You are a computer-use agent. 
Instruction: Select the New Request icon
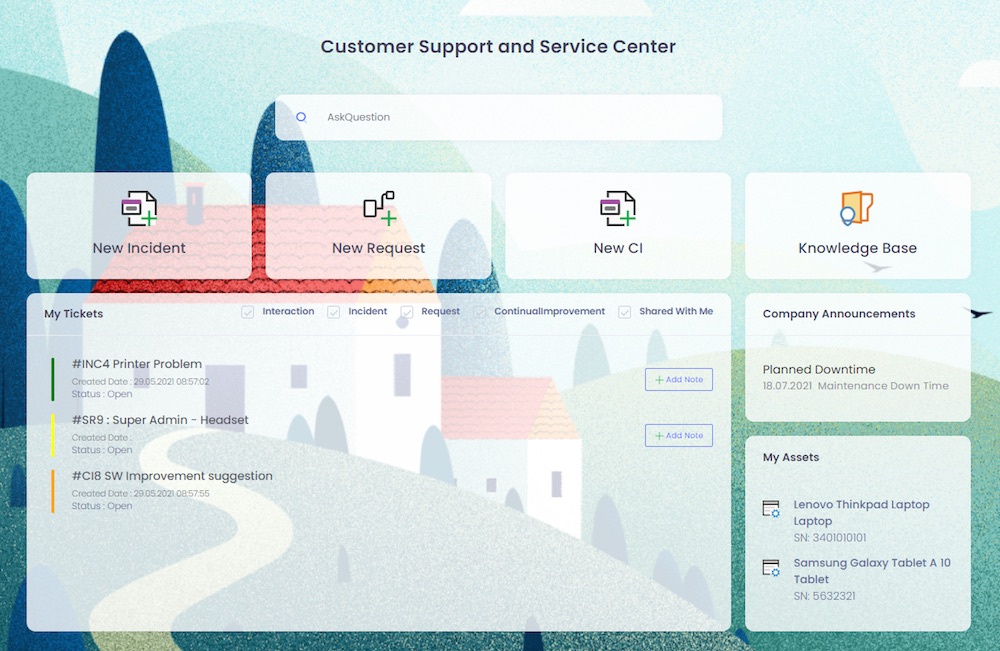pyautogui.click(x=378, y=207)
